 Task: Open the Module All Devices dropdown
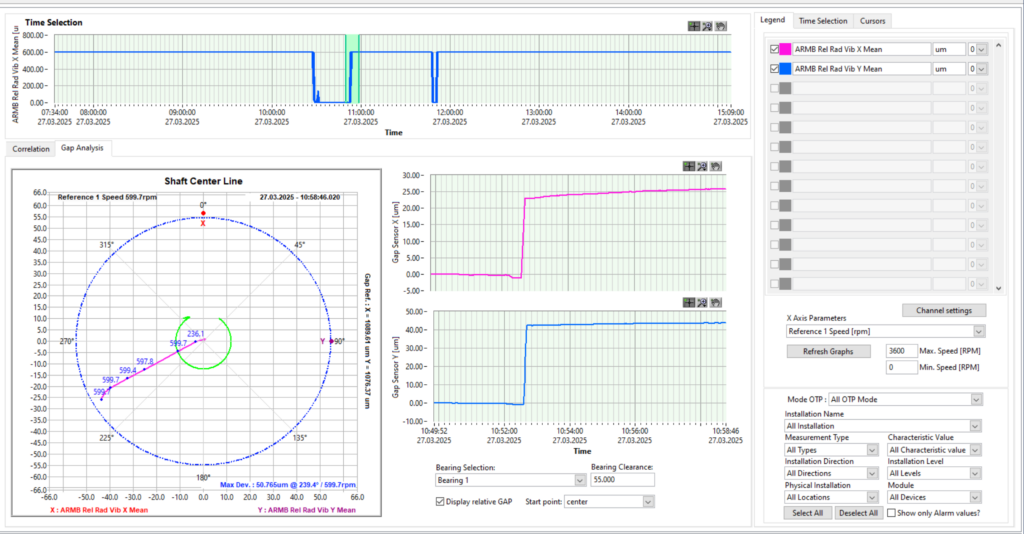[x=934, y=497]
